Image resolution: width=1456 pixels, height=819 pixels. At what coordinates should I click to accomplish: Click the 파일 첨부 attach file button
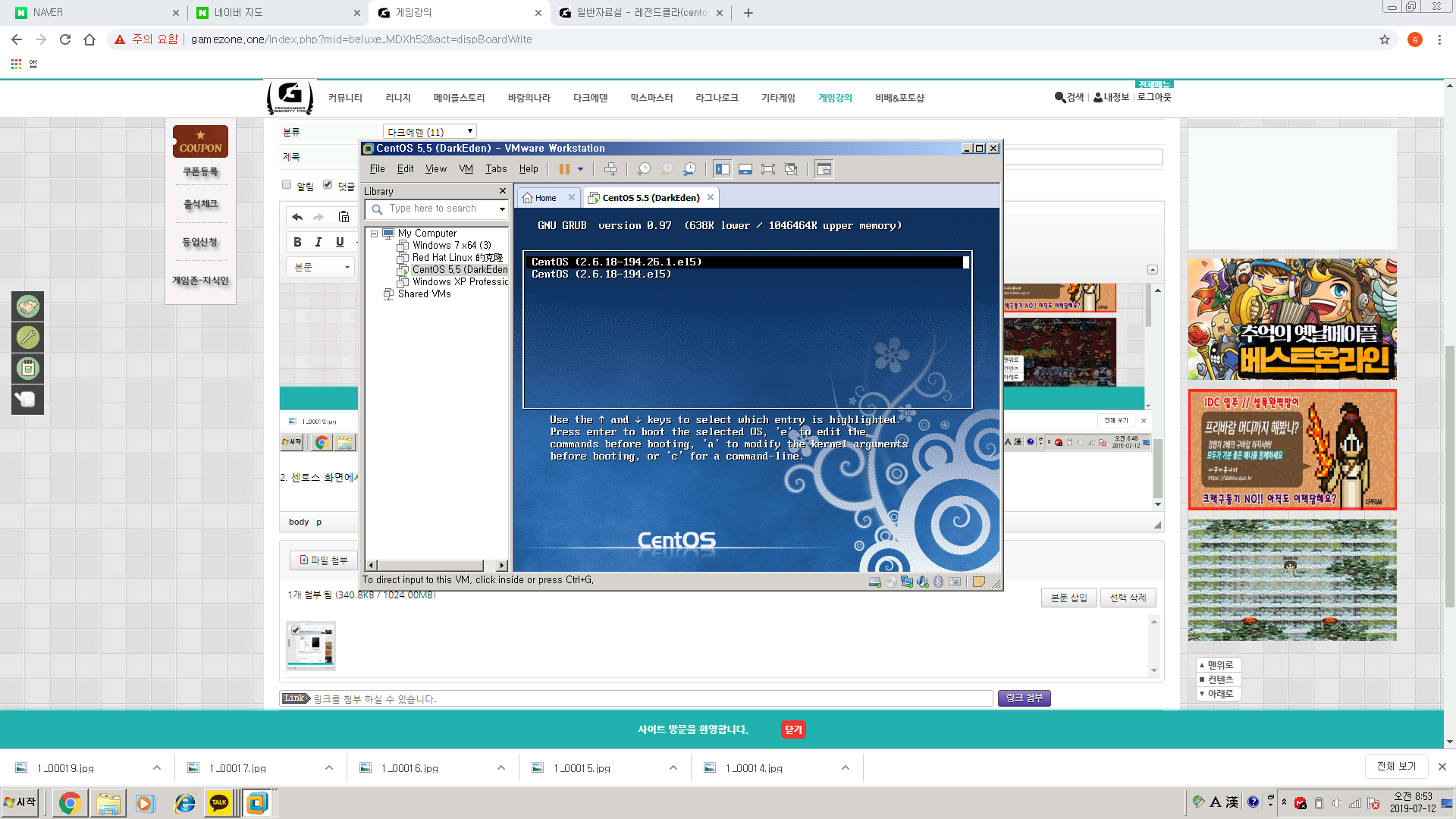tap(324, 560)
